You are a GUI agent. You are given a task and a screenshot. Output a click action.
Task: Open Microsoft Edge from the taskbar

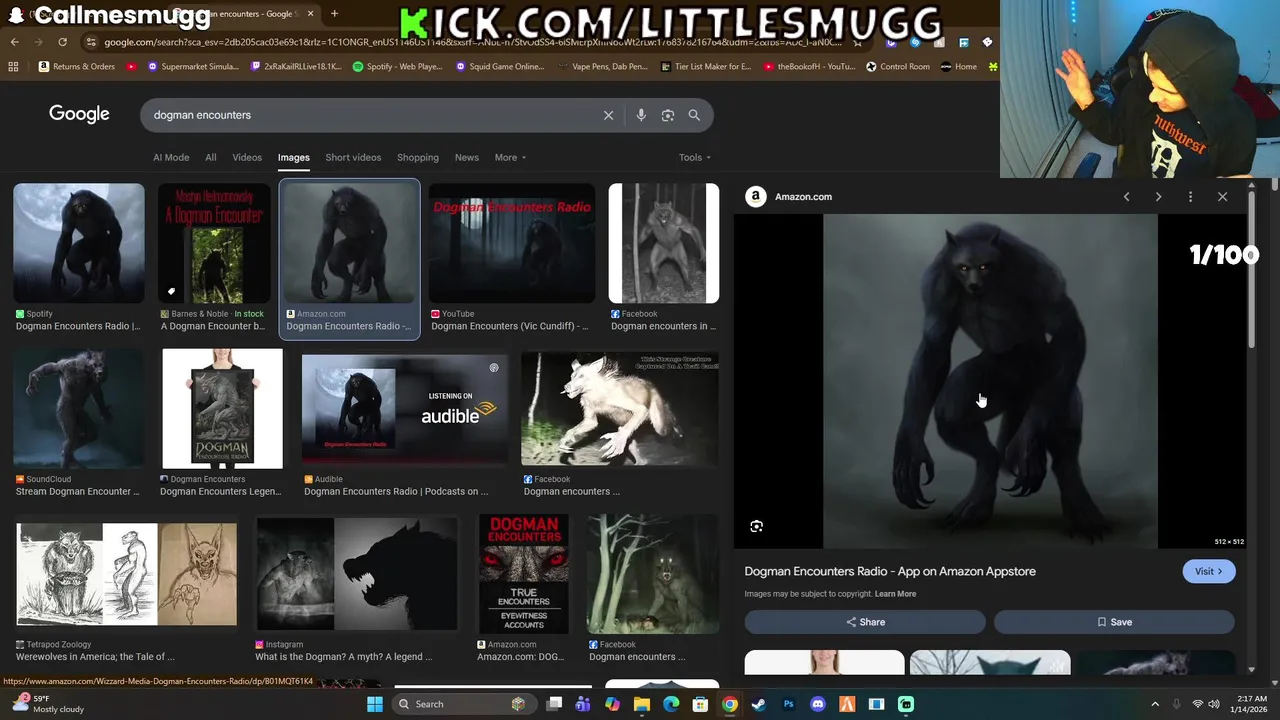pos(671,704)
